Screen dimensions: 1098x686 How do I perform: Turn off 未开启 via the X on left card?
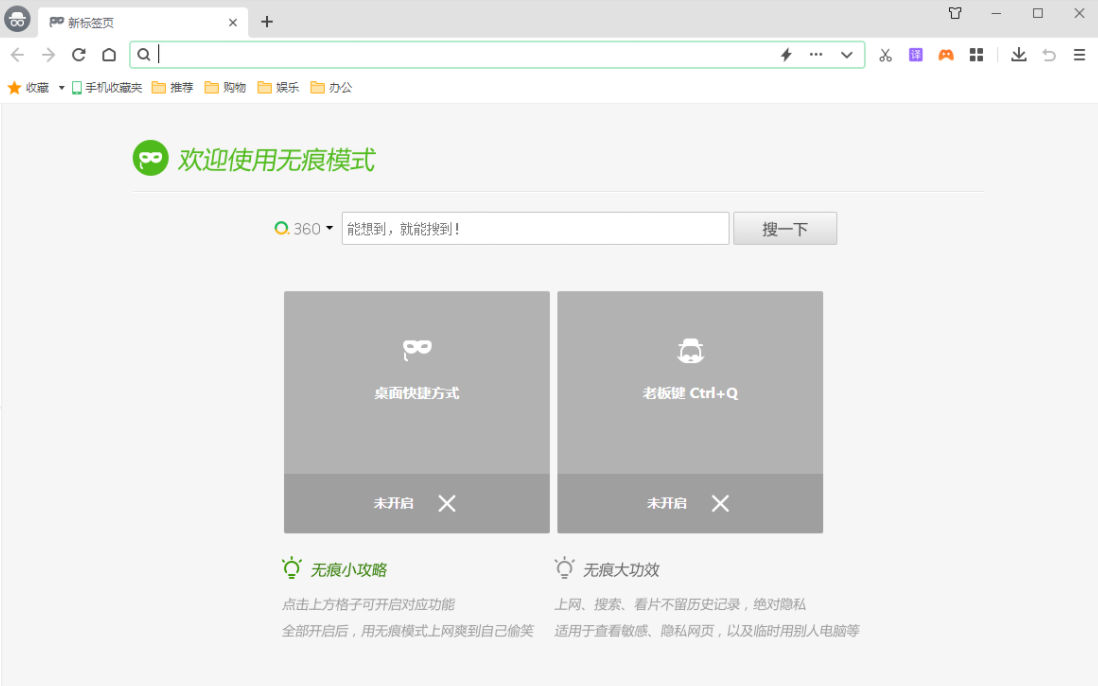(x=446, y=503)
